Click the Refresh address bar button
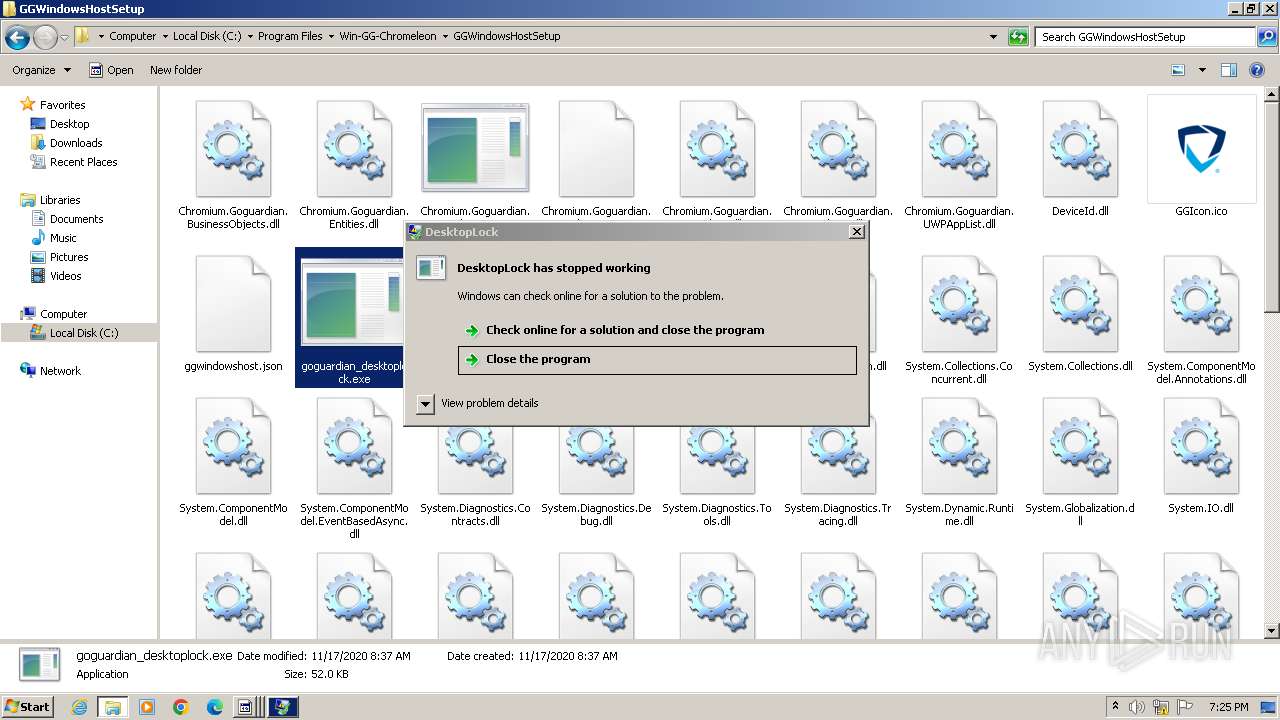The image size is (1280, 720). [x=1018, y=37]
